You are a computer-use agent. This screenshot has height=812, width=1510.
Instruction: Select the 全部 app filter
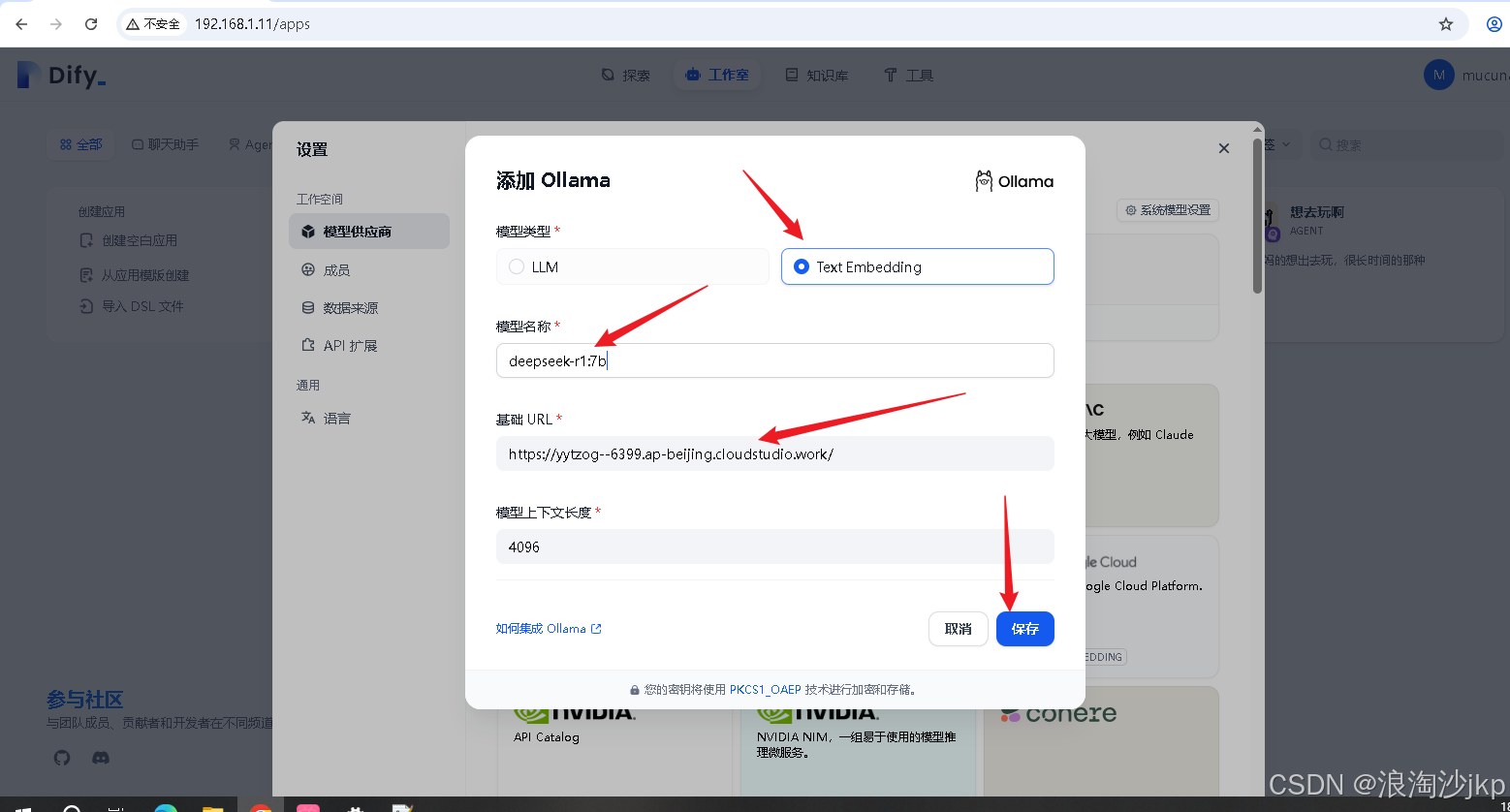[80, 144]
